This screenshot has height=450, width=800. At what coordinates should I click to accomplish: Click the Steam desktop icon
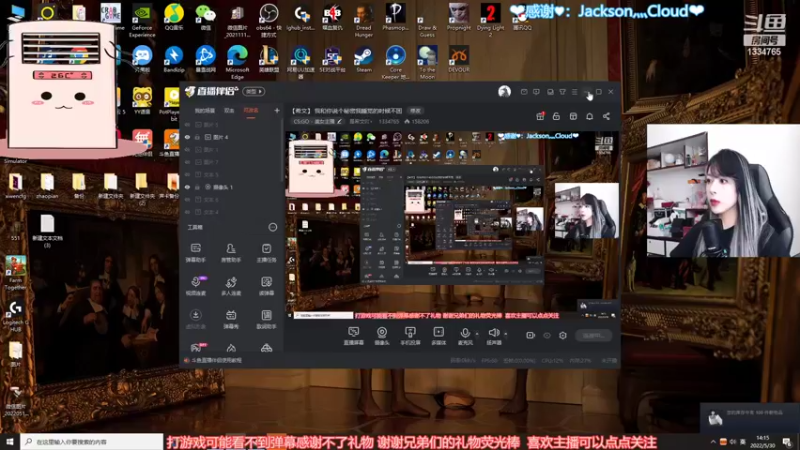[x=363, y=59]
